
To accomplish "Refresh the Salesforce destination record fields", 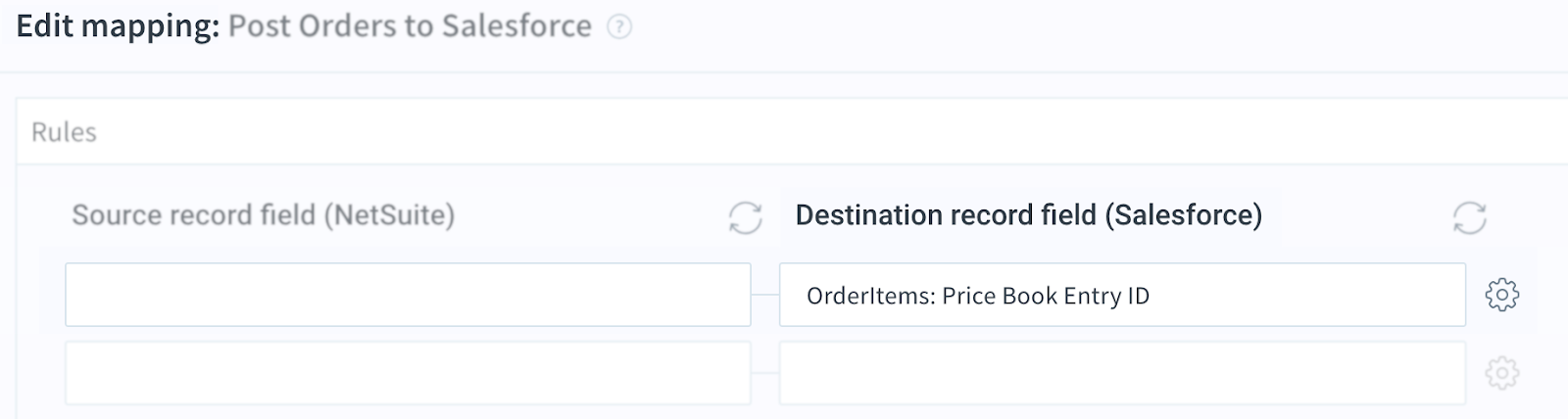I will point(1469,217).
